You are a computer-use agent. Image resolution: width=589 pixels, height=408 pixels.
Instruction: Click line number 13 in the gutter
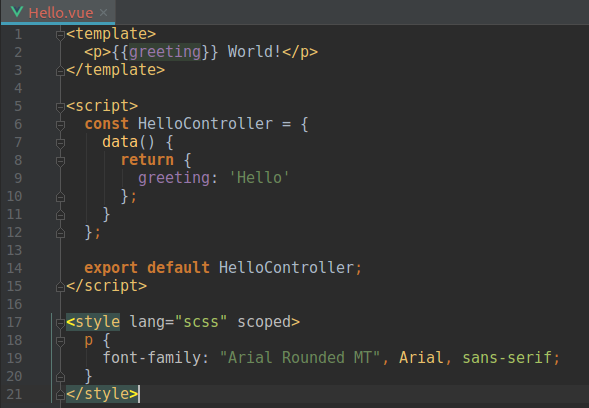15,250
